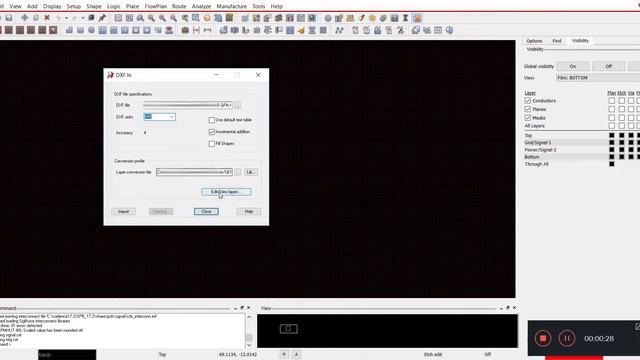The width and height of the screenshot is (640, 360).
Task: Click the Through All Plan color swatch
Action: pyautogui.click(x=611, y=164)
